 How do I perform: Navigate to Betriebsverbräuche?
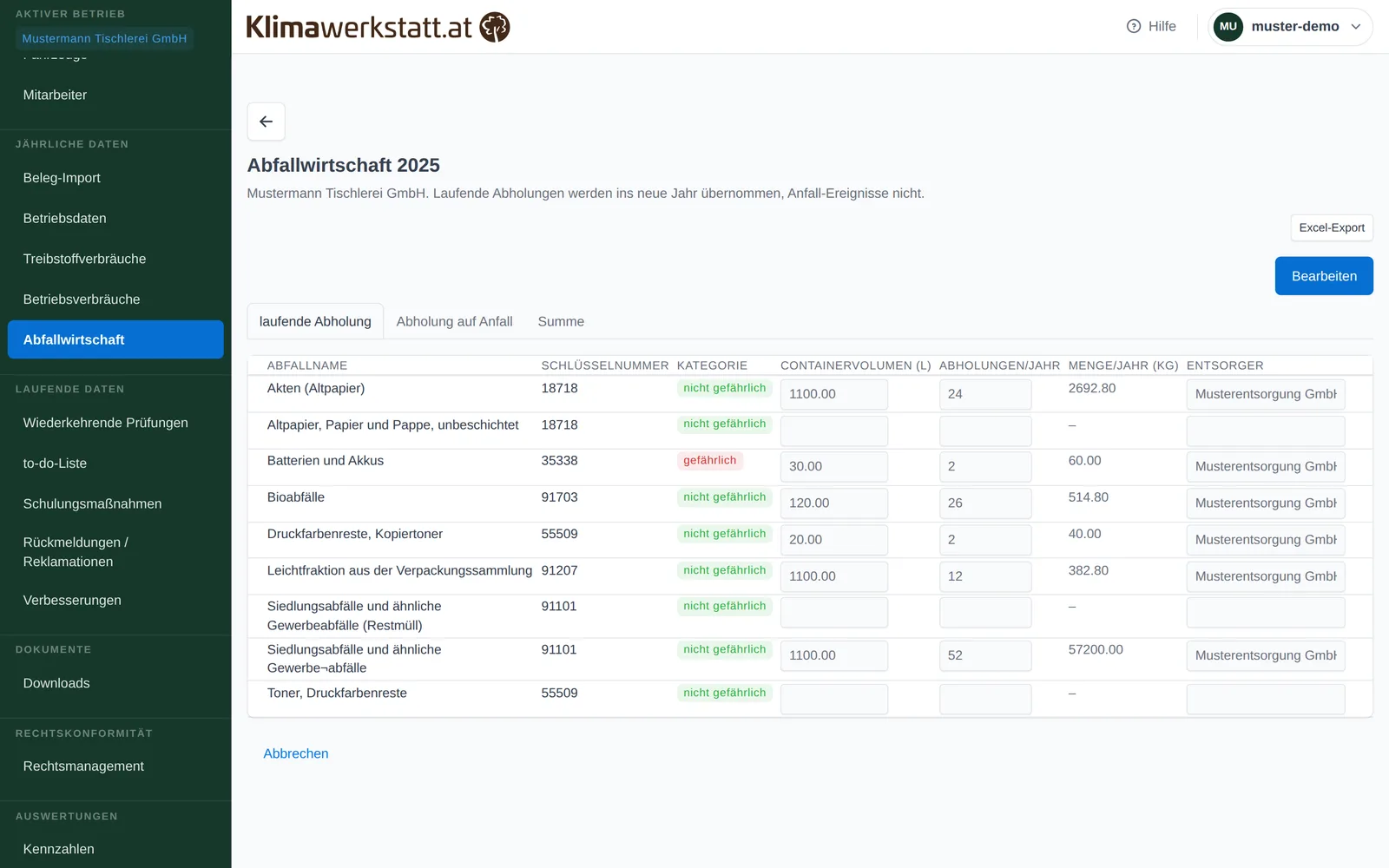pos(82,299)
